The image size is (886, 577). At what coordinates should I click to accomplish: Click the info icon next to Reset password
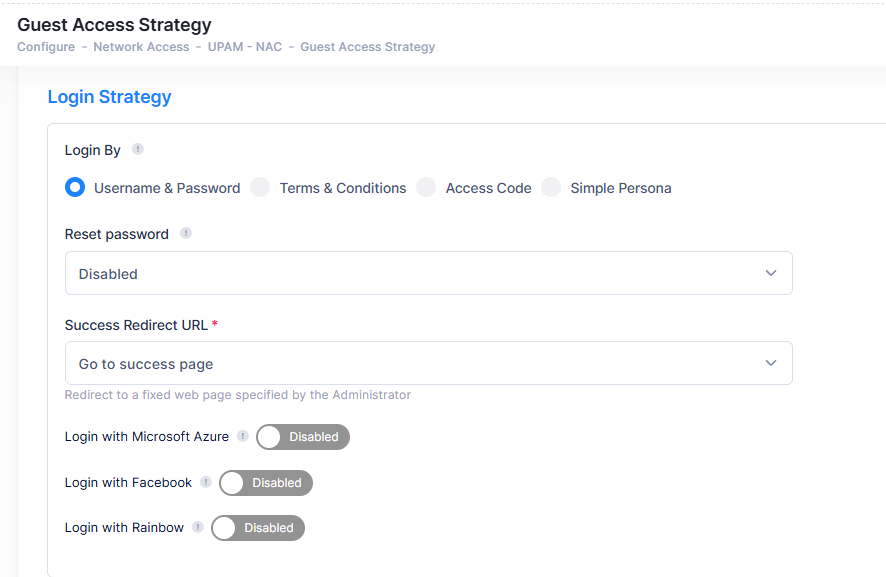186,233
